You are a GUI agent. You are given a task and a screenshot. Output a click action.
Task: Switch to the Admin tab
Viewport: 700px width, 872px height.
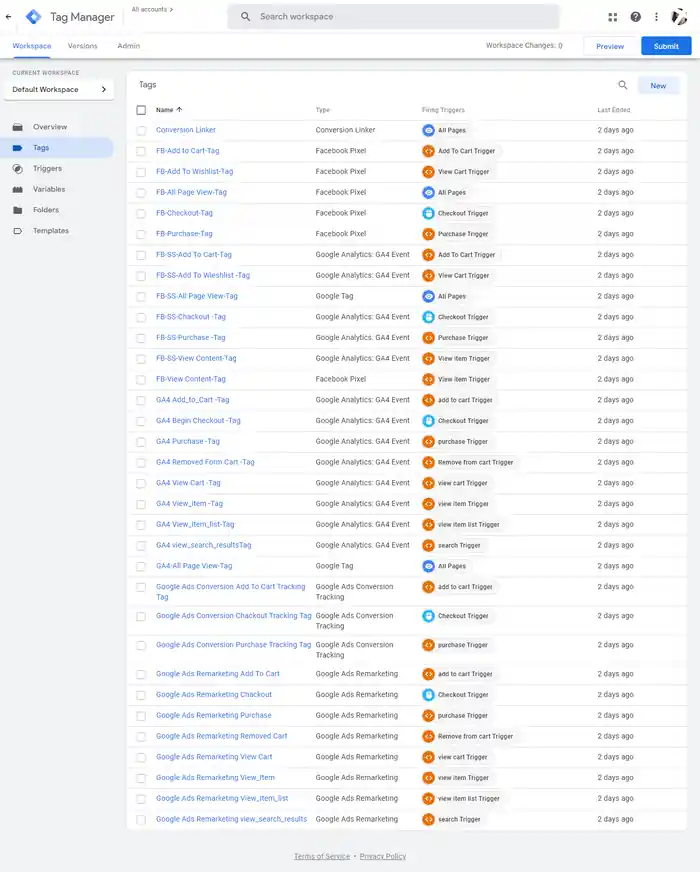[128, 46]
